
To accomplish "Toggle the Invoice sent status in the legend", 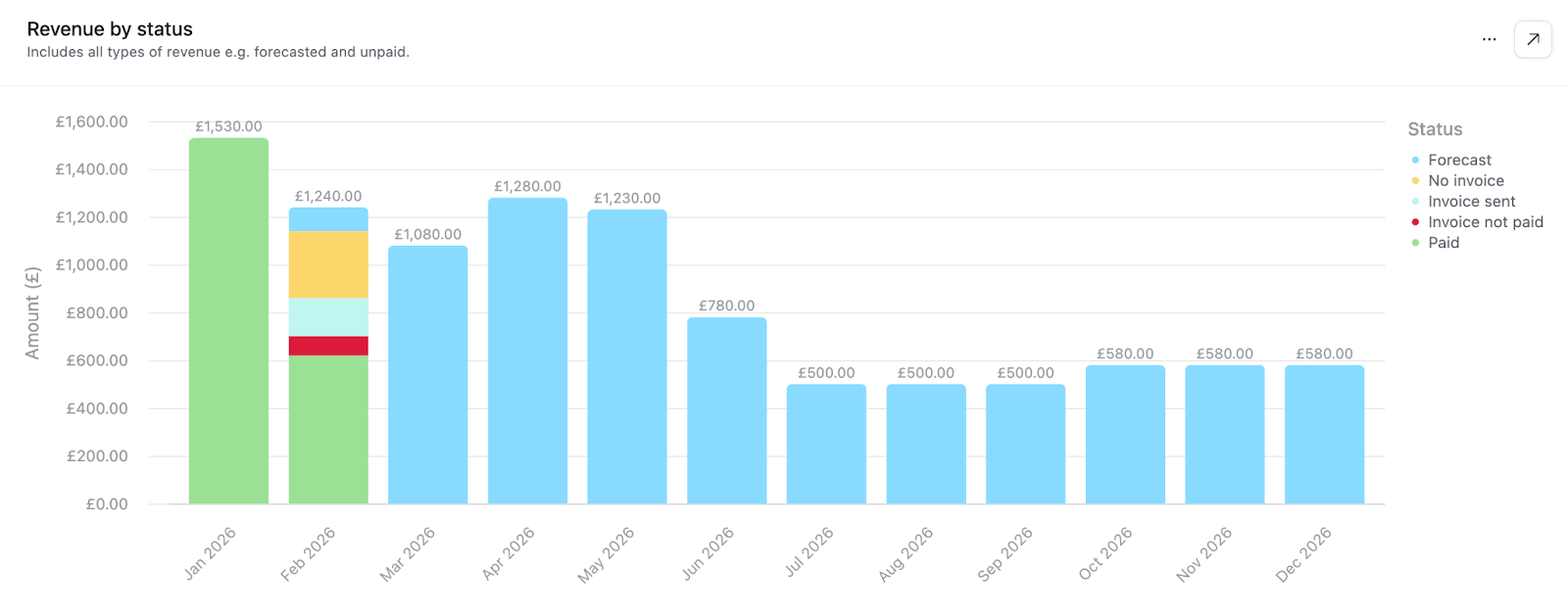I will 1470,201.
